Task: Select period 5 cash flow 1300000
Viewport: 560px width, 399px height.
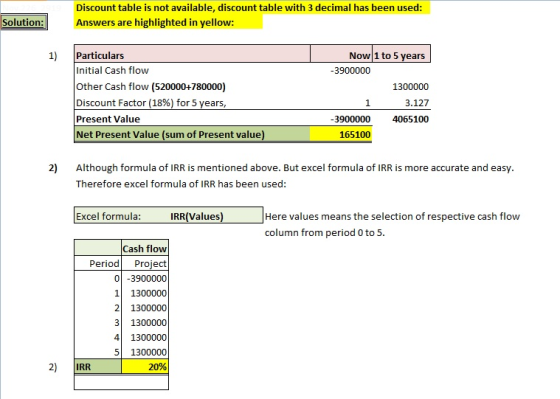Action: point(145,352)
